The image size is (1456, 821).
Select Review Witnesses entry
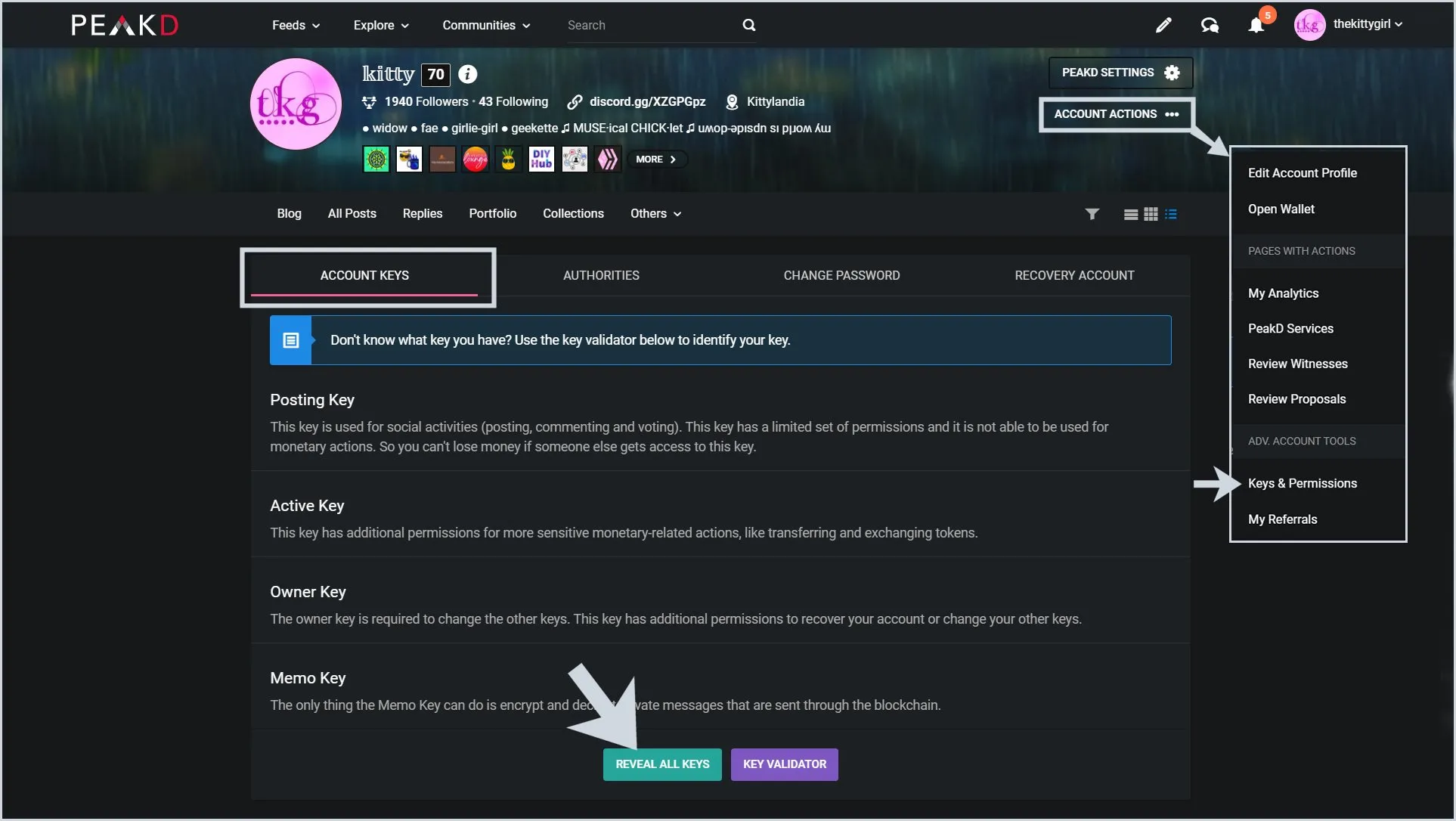point(1297,364)
